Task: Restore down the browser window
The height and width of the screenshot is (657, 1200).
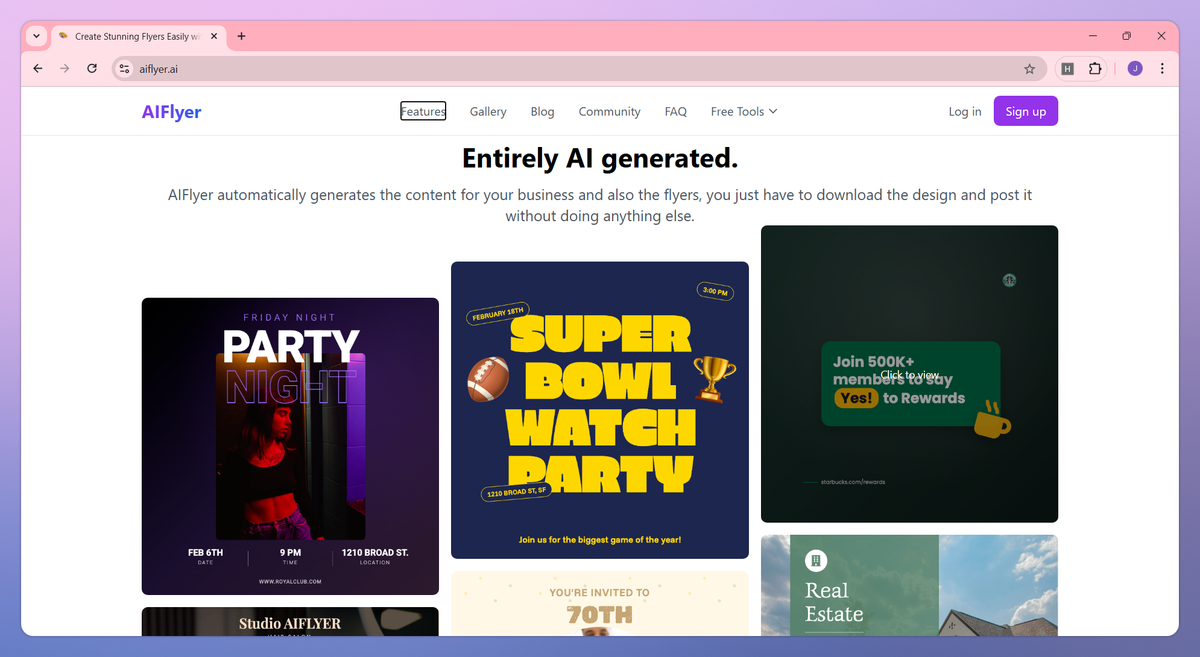Action: 1126,36
